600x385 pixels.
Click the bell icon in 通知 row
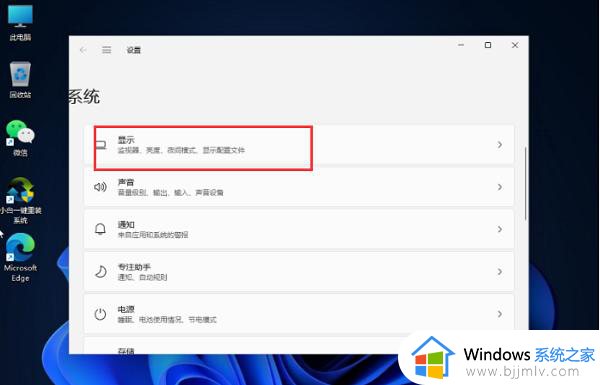(x=100, y=229)
